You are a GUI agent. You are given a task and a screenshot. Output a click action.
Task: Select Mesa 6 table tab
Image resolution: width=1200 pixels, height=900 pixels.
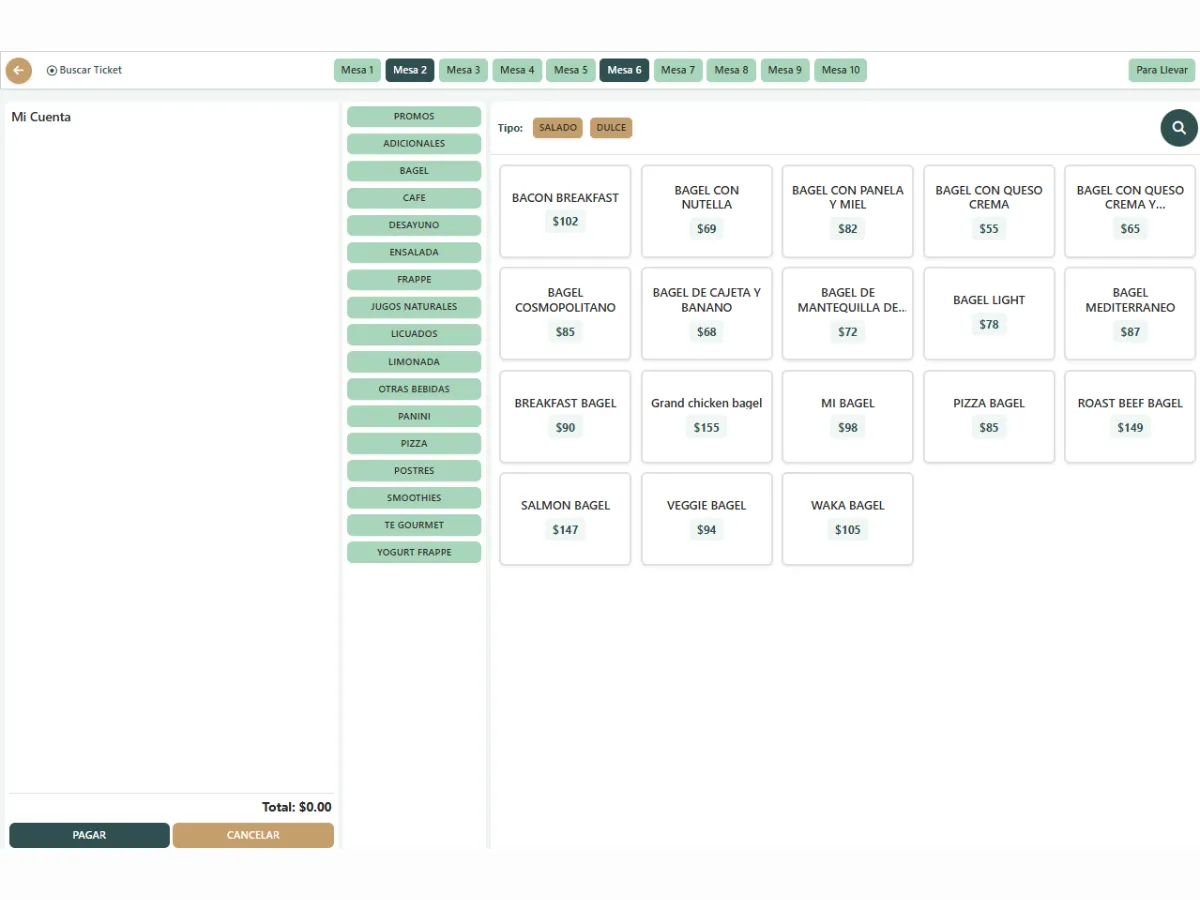tap(624, 70)
